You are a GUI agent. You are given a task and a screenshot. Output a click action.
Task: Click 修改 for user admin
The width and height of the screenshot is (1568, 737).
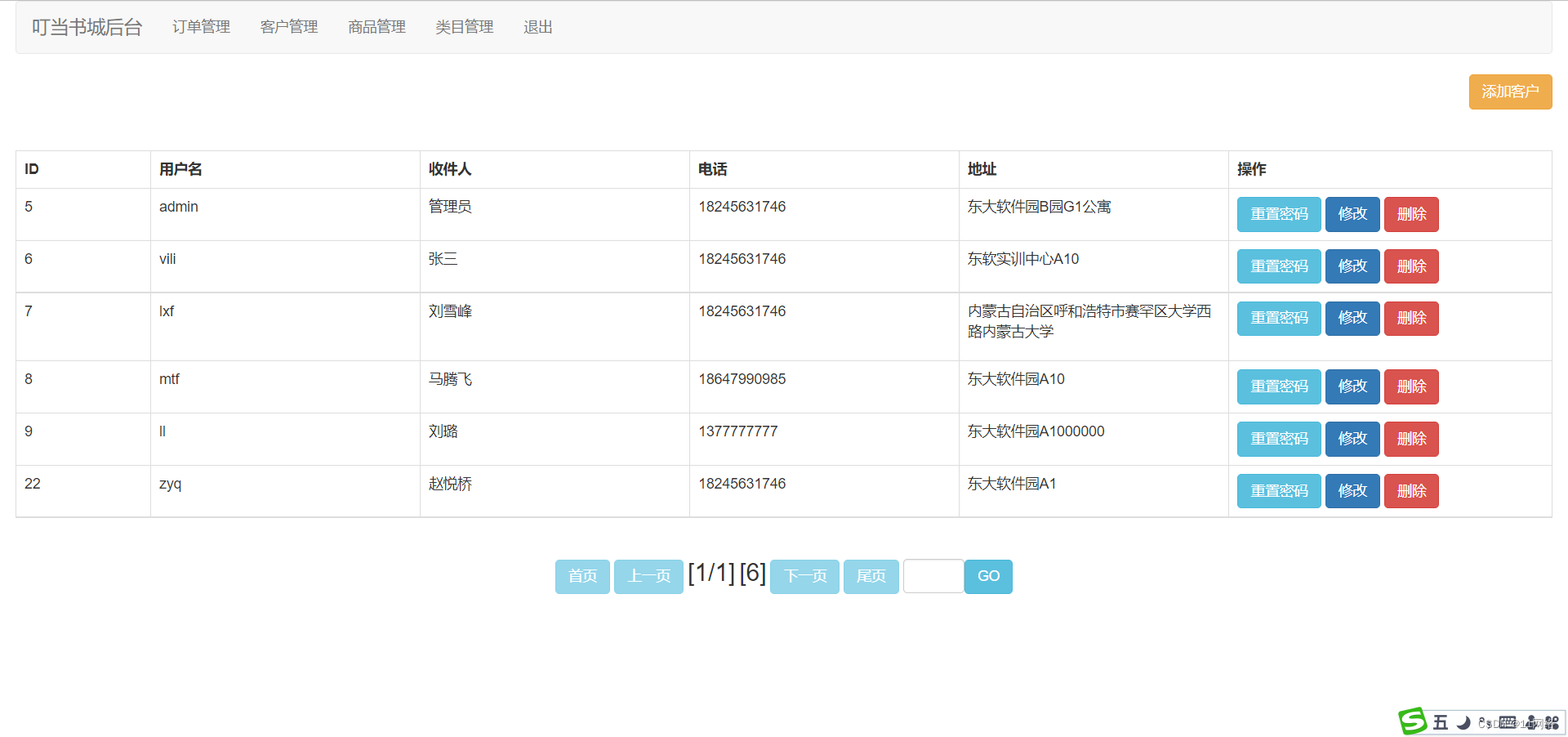click(1352, 214)
